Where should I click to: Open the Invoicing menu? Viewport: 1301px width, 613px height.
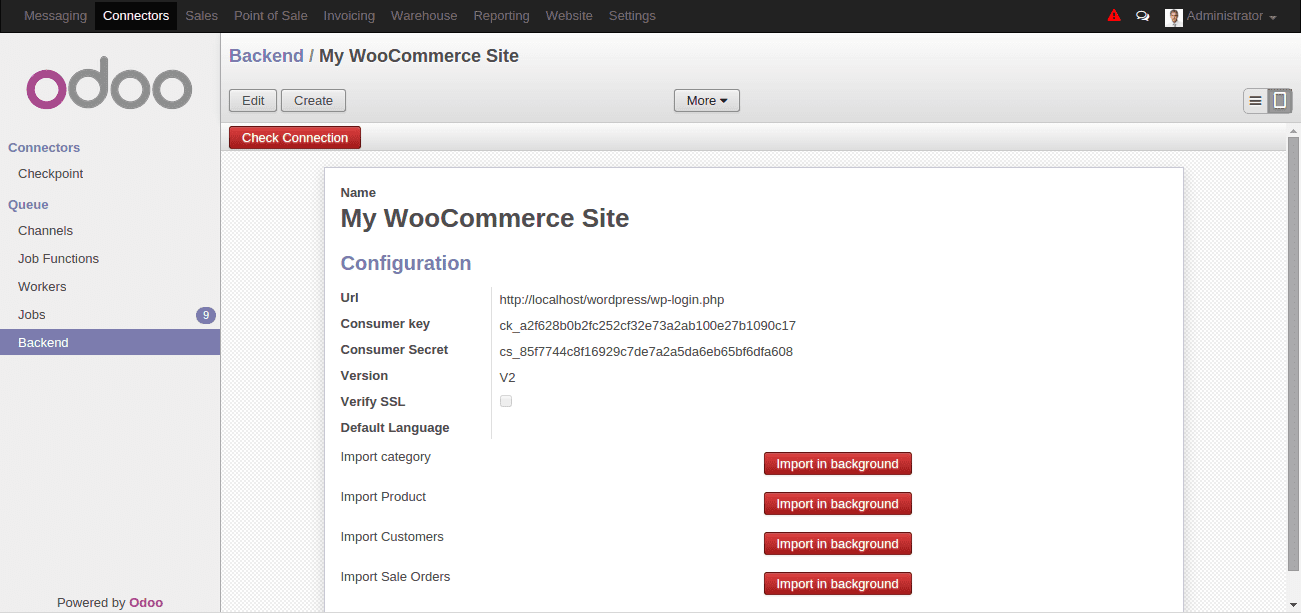pos(349,16)
